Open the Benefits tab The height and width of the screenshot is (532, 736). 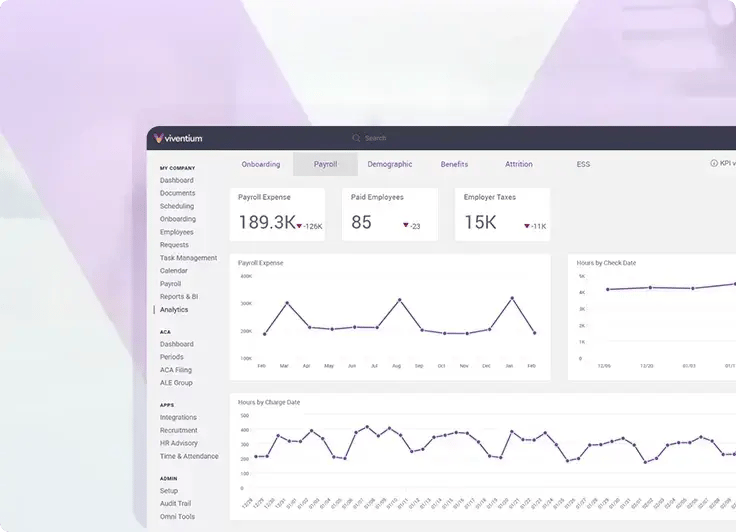[454, 164]
